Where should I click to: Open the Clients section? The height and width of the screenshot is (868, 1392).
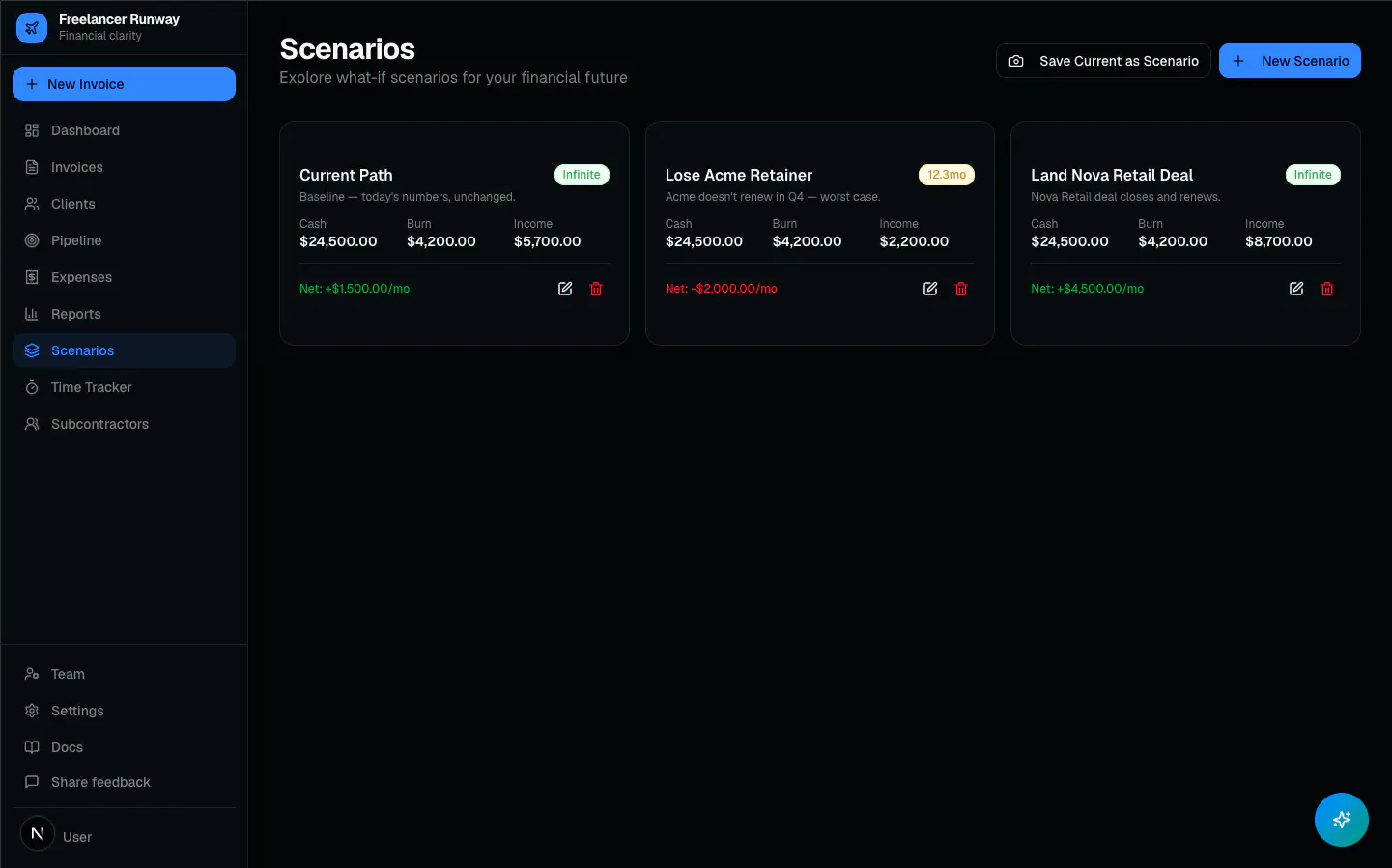[x=124, y=204]
